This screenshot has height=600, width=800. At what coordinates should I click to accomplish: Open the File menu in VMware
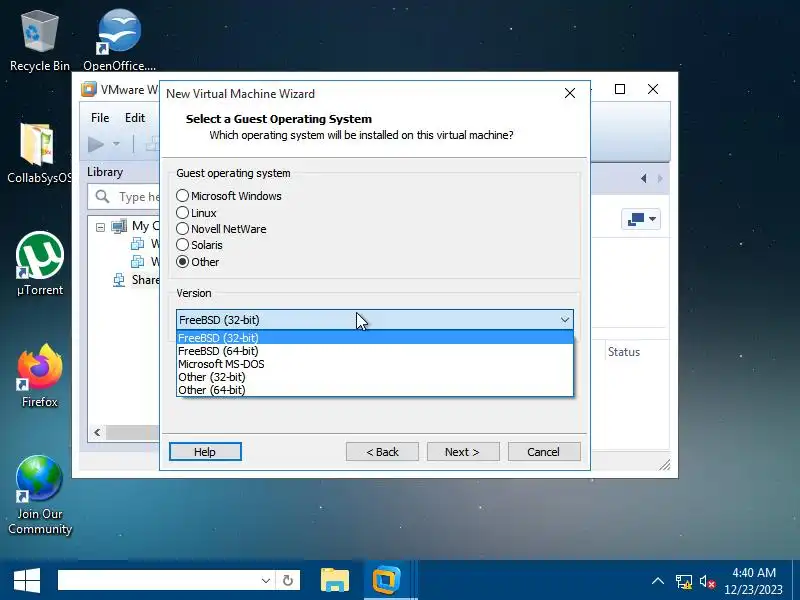[100, 118]
